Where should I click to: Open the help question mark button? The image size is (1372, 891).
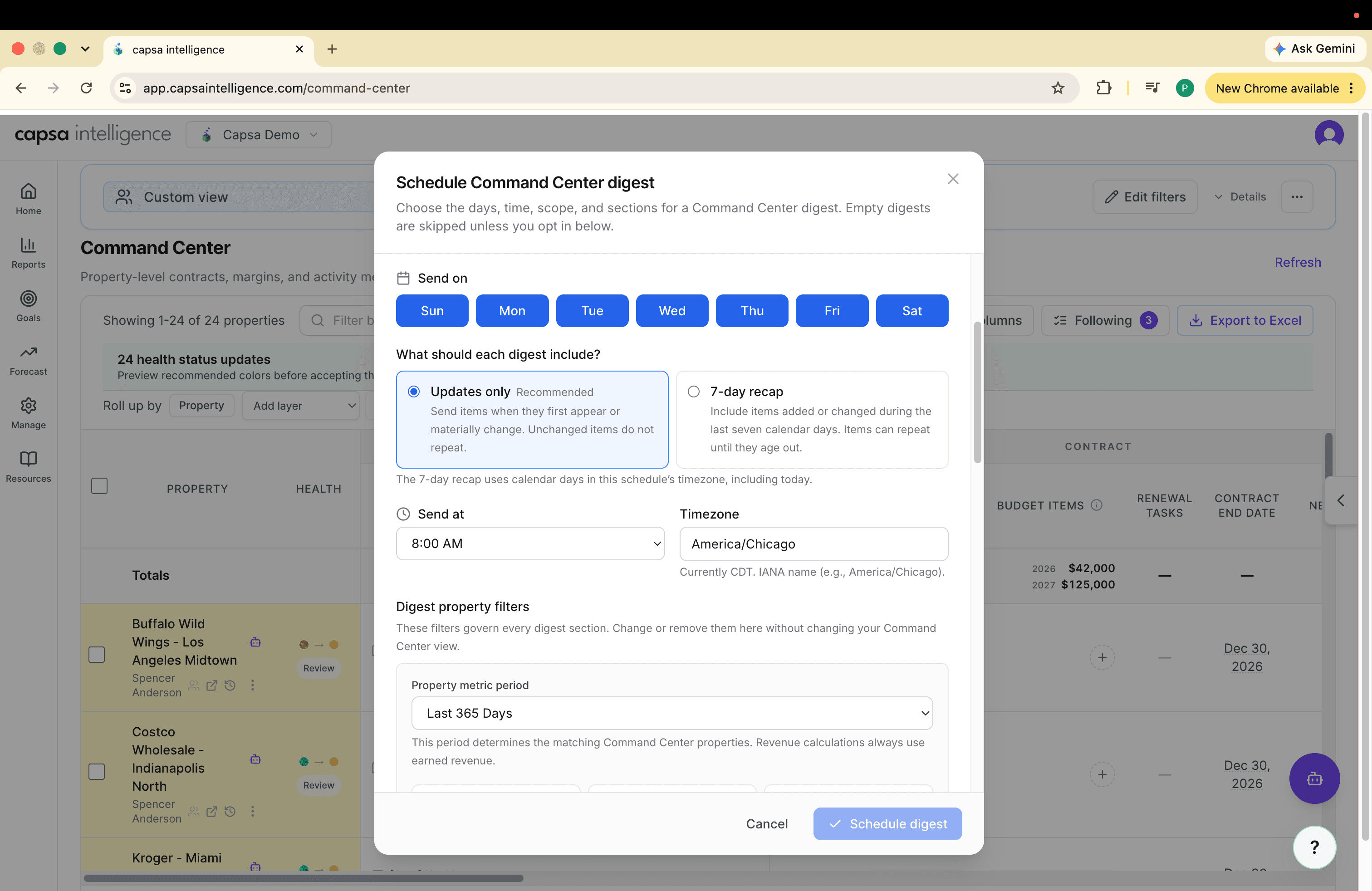tap(1314, 847)
